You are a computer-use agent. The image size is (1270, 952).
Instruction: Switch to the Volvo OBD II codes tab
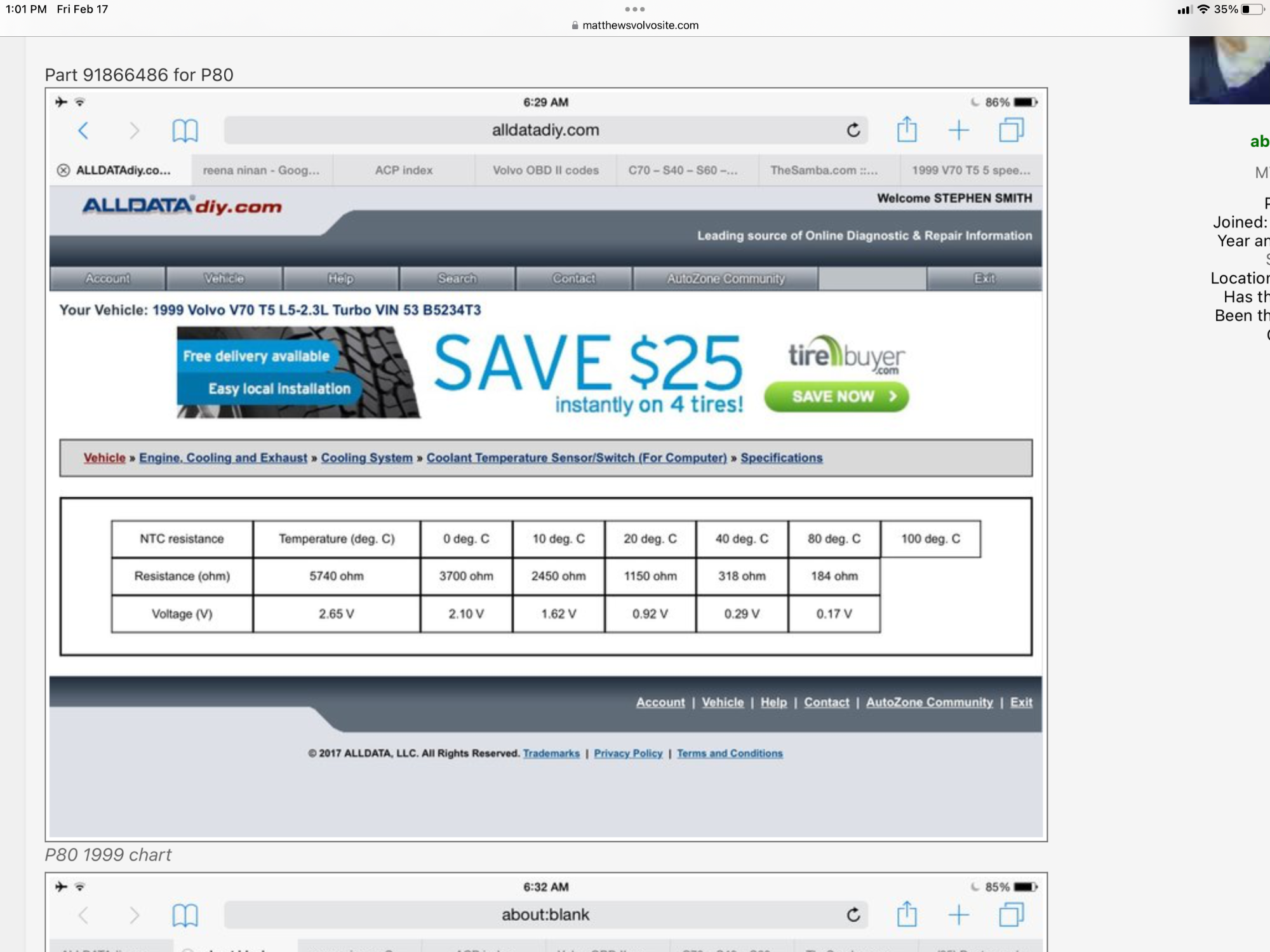(545, 170)
